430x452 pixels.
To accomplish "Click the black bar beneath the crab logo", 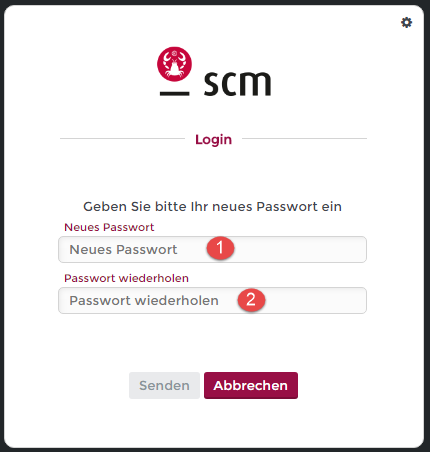I will [174, 94].
